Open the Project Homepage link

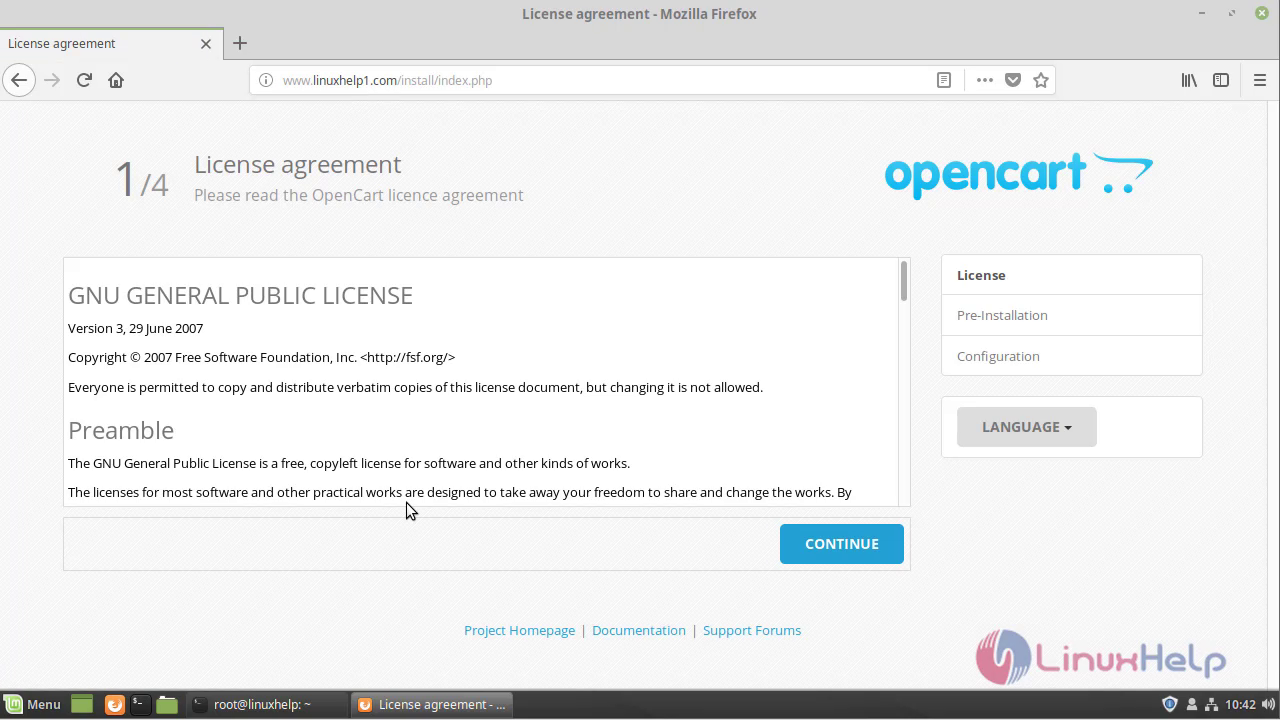(519, 630)
